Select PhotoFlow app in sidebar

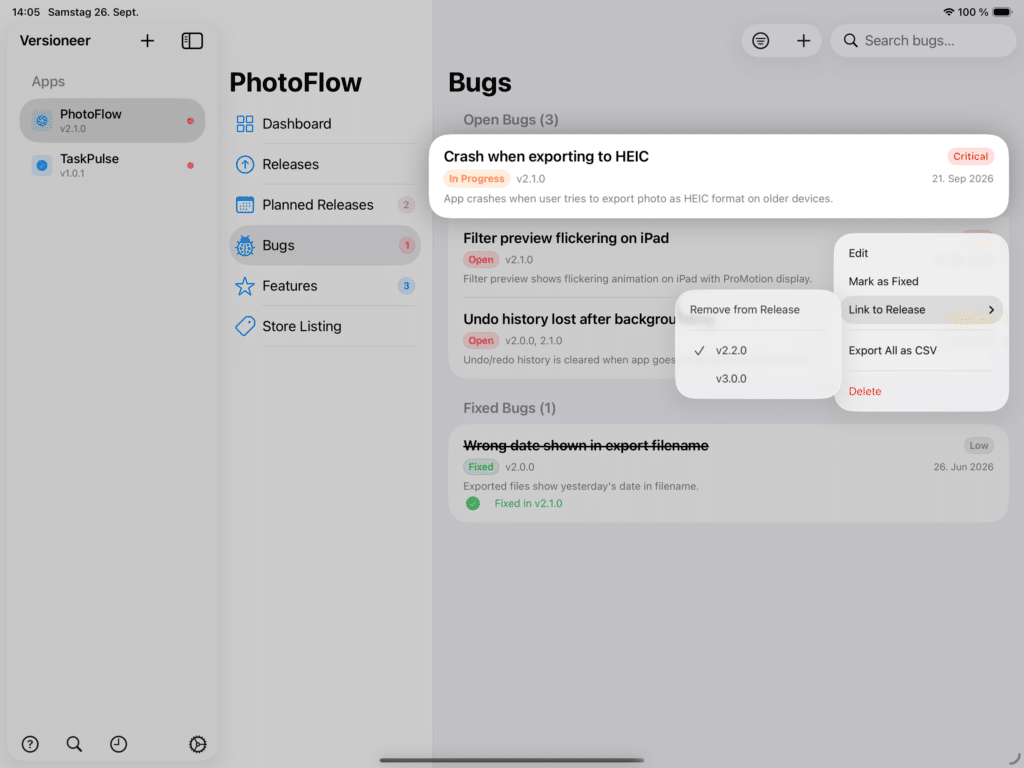tap(112, 121)
